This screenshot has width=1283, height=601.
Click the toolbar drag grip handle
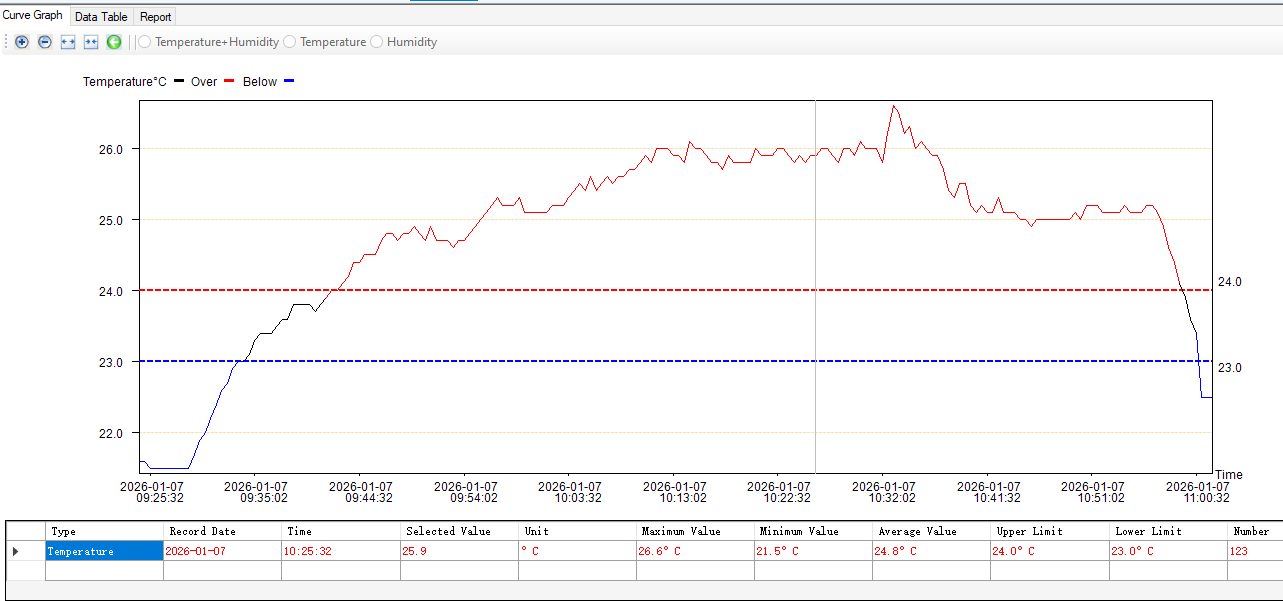coord(6,42)
